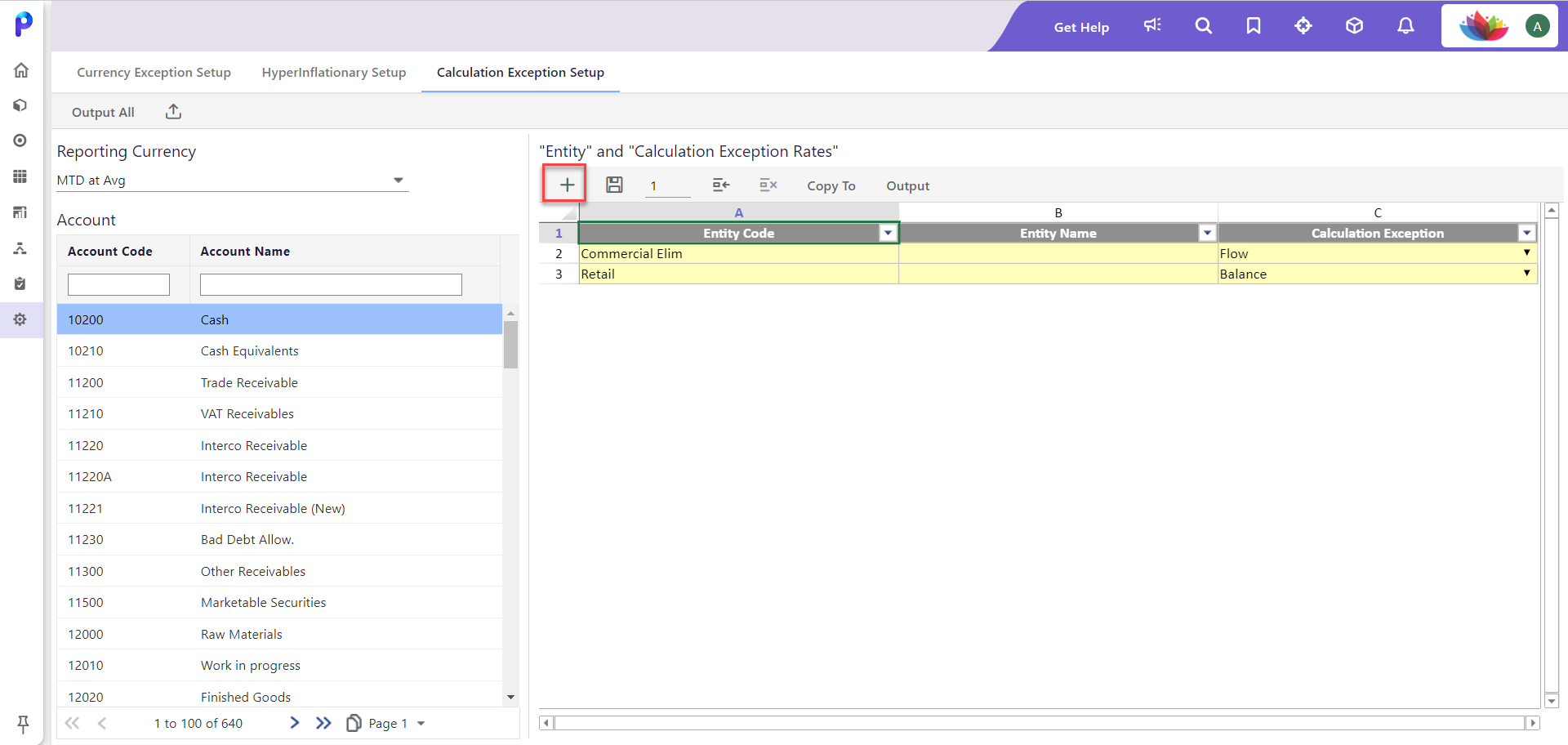
Task: Open the clipboard tasks icon in sidebar
Action: (21, 283)
